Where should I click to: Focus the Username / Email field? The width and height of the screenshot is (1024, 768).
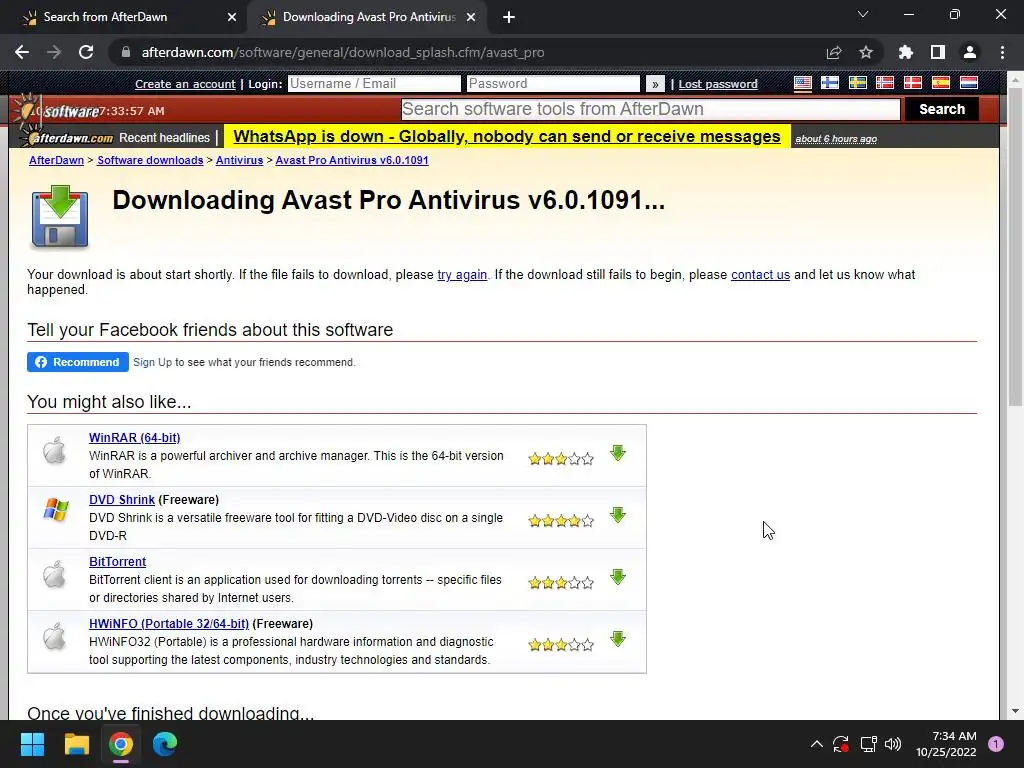(374, 84)
